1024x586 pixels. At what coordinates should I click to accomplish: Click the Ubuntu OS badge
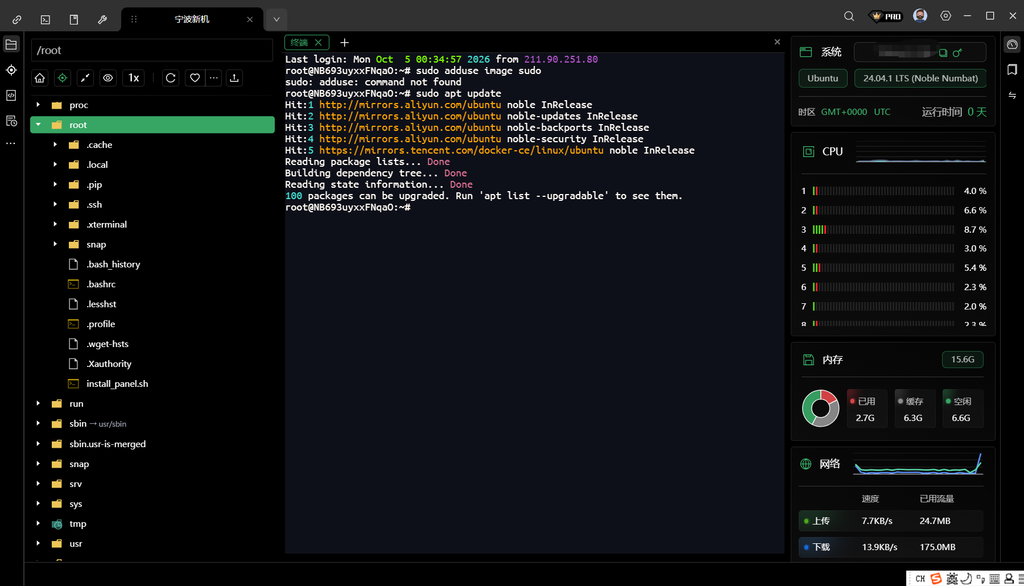[823, 78]
